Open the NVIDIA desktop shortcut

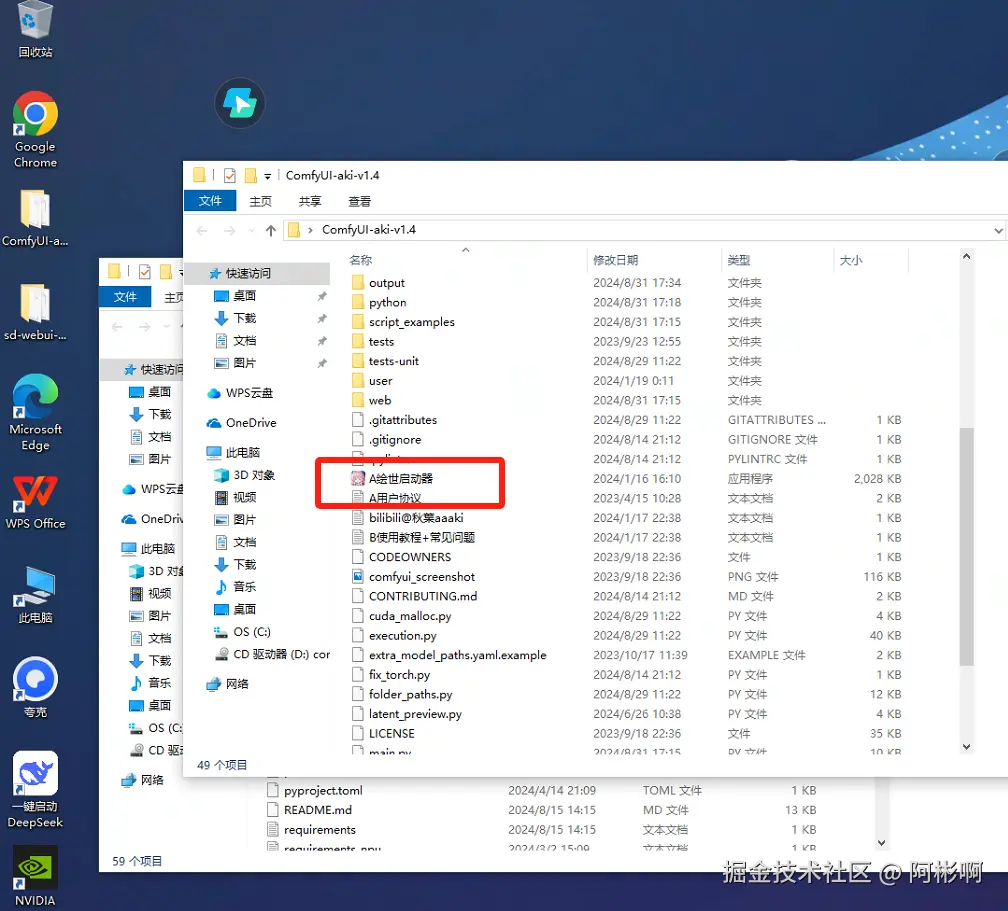[35, 876]
